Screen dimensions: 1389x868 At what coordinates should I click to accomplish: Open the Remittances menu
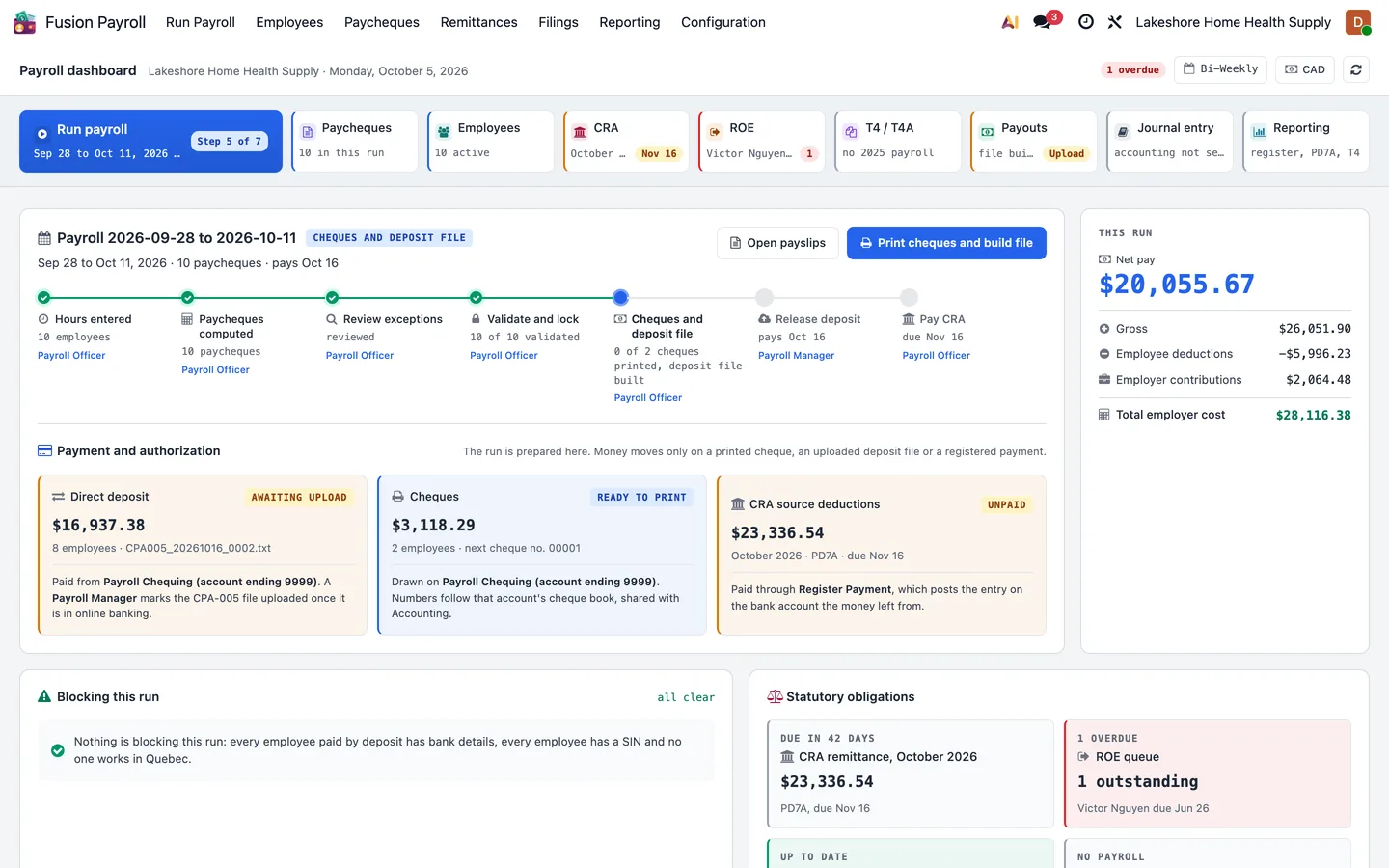479,22
